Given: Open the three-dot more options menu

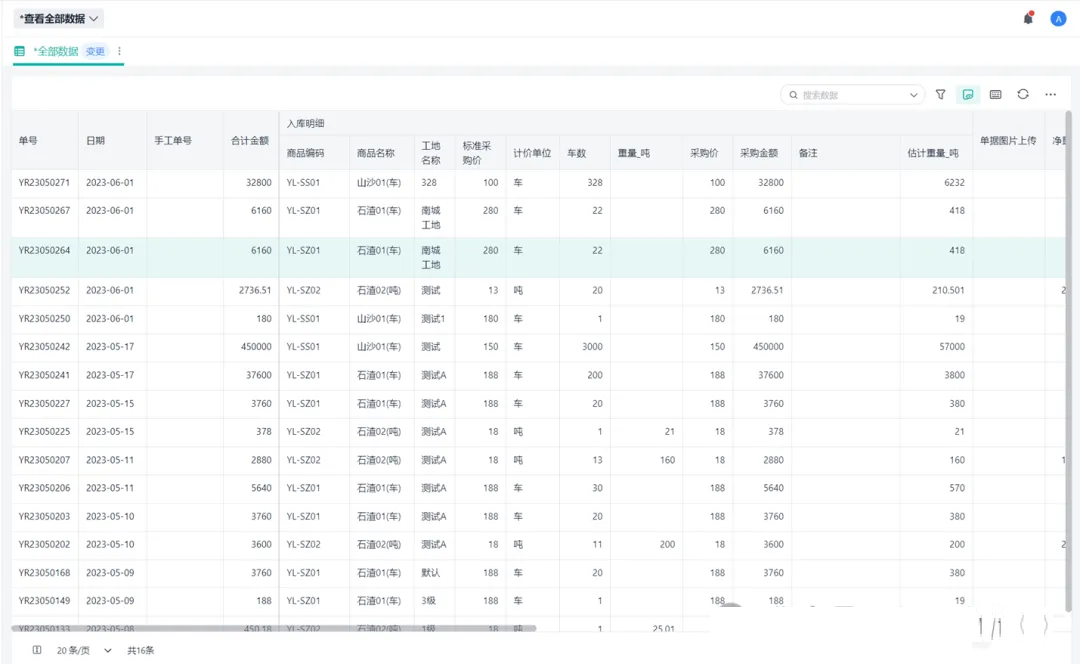Looking at the screenshot, I should 1050,94.
